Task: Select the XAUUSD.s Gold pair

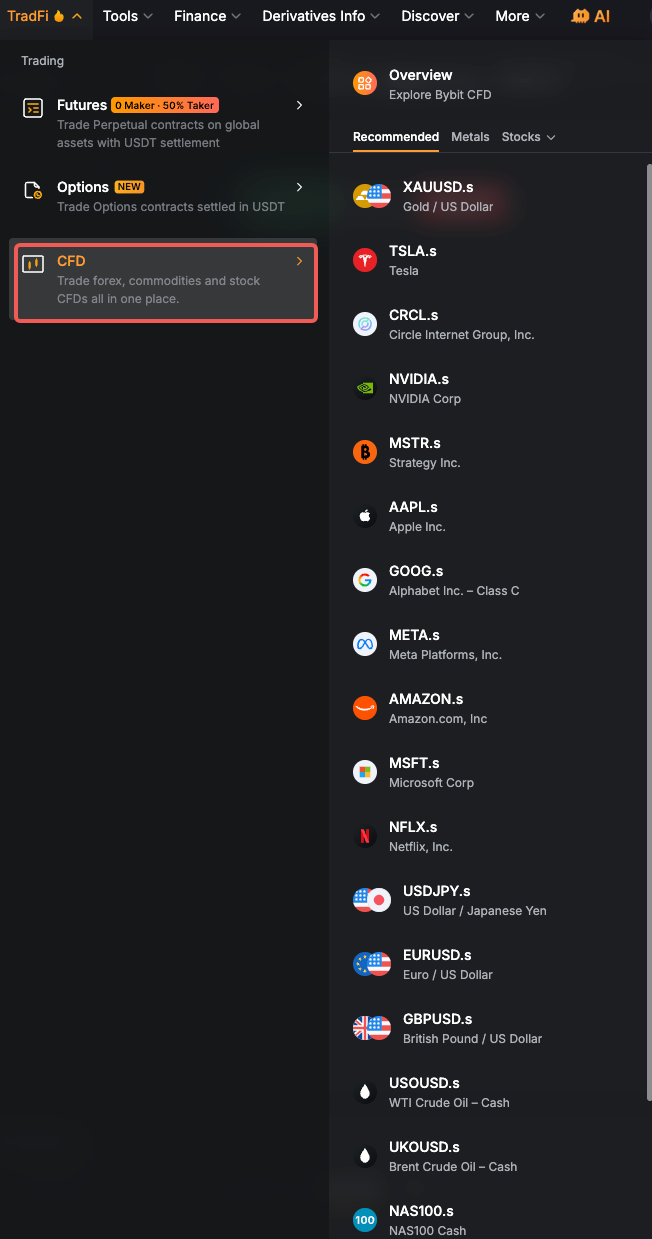Action: pyautogui.click(x=490, y=196)
